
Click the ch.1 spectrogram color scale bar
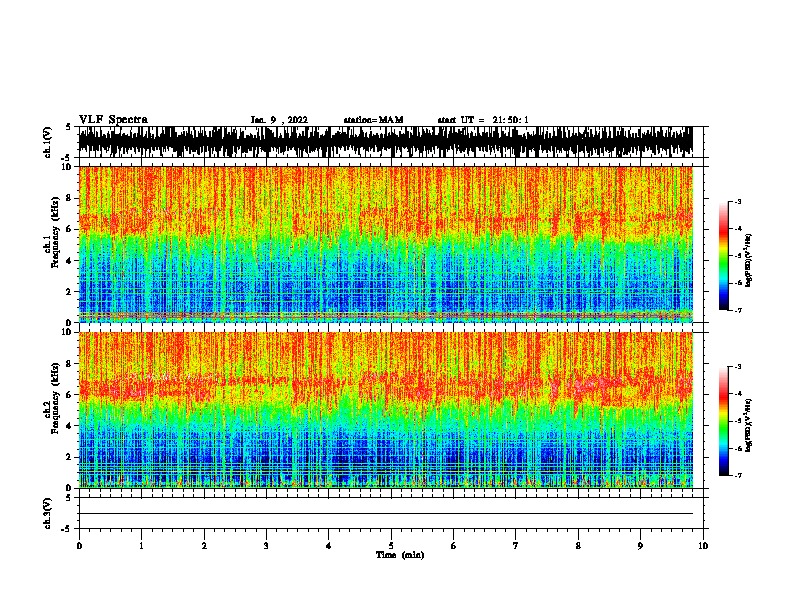[x=724, y=256]
